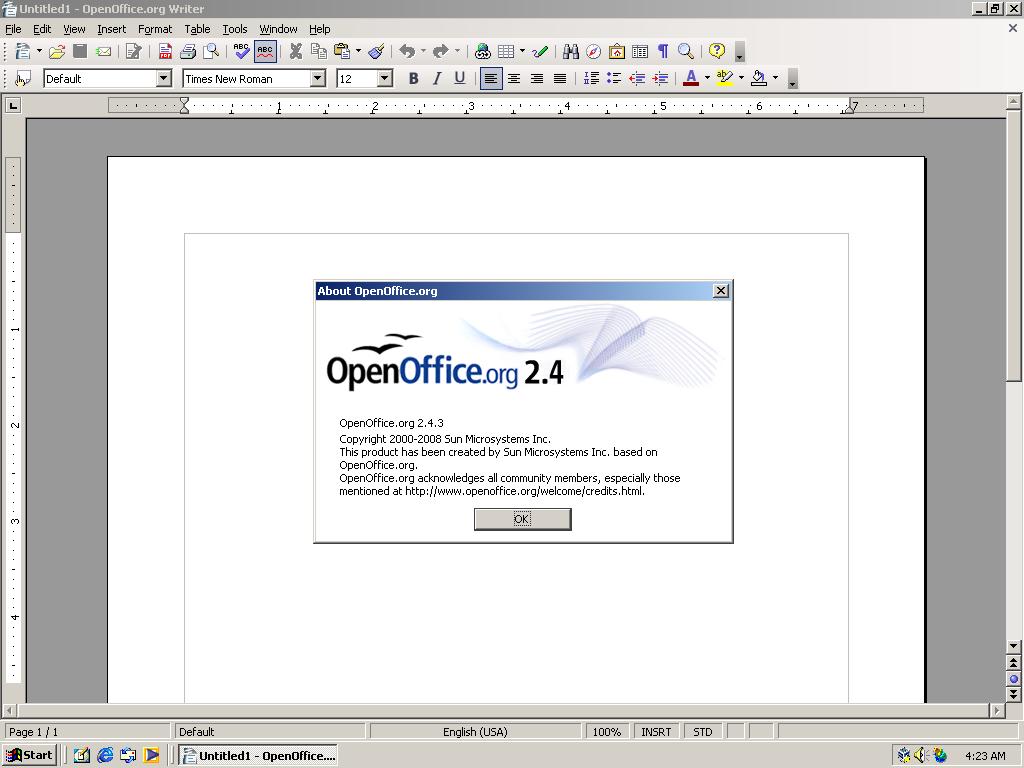Run the Spellcheck ABC checkmark icon
The image size is (1024, 768).
pos(242,51)
